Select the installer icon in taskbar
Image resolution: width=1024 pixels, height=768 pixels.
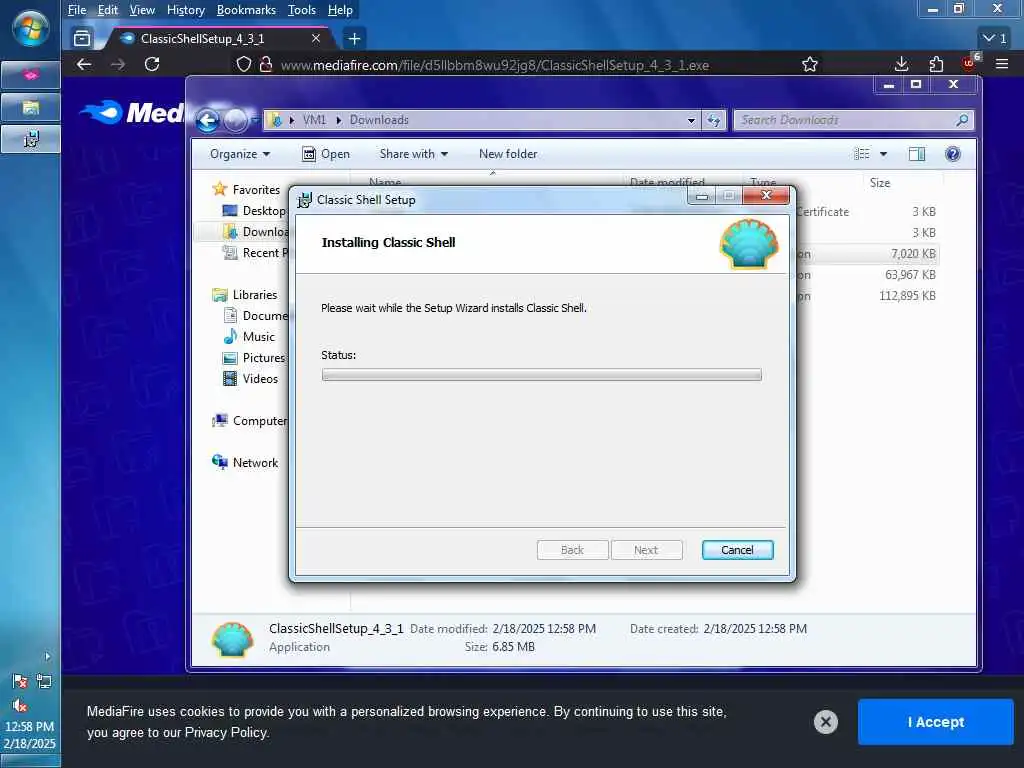31,138
